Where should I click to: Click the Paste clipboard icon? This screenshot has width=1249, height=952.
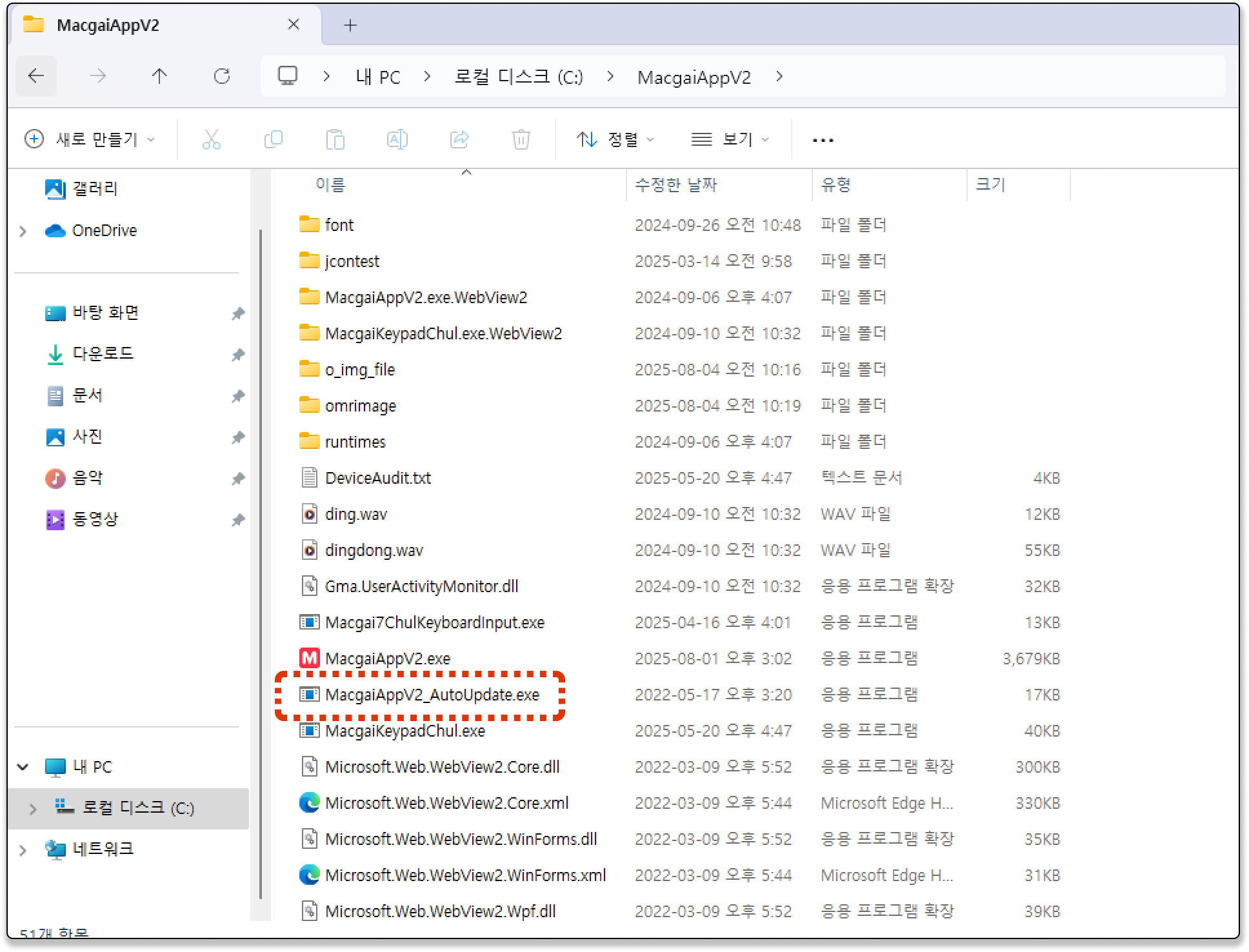click(335, 139)
